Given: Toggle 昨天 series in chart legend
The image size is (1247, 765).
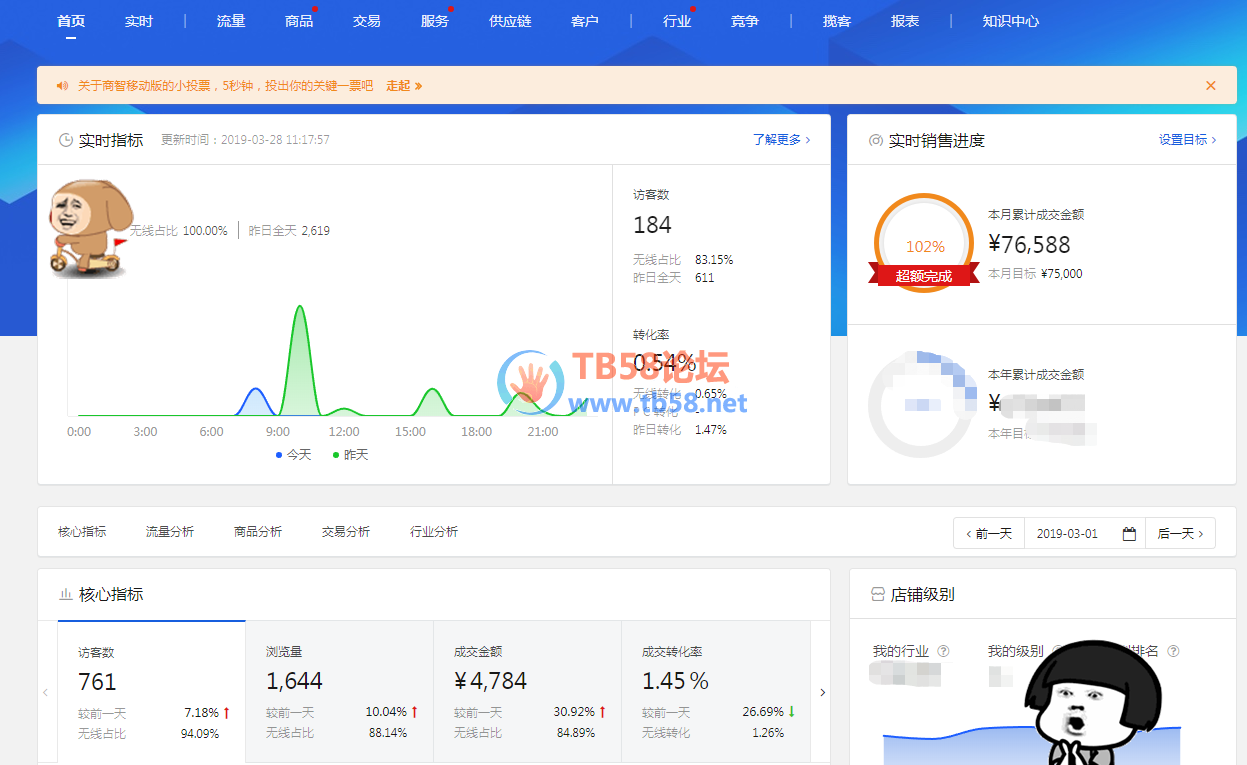Looking at the screenshot, I should pos(350,455).
